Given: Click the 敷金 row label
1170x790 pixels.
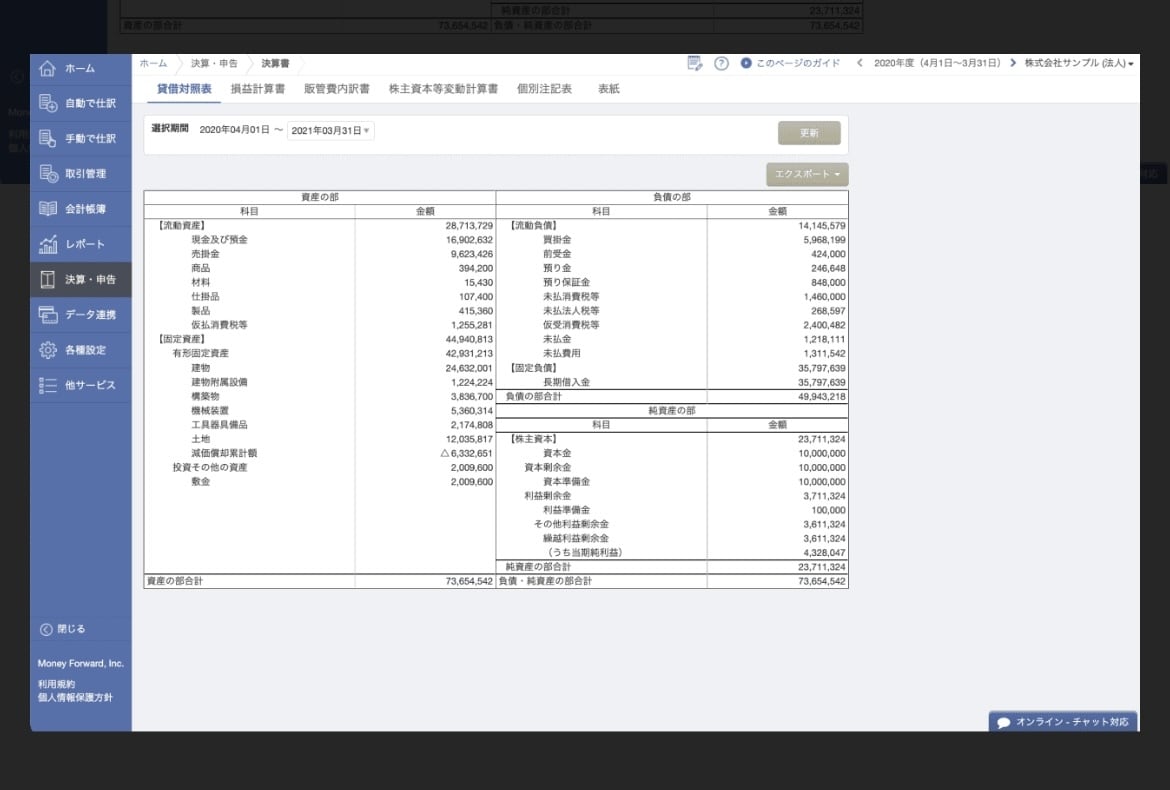Looking at the screenshot, I should (201, 482).
